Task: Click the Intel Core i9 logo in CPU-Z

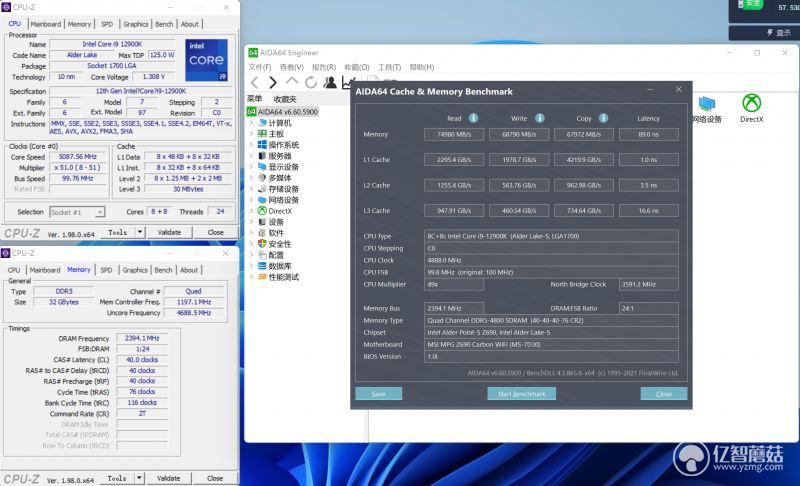Action: pyautogui.click(x=206, y=60)
